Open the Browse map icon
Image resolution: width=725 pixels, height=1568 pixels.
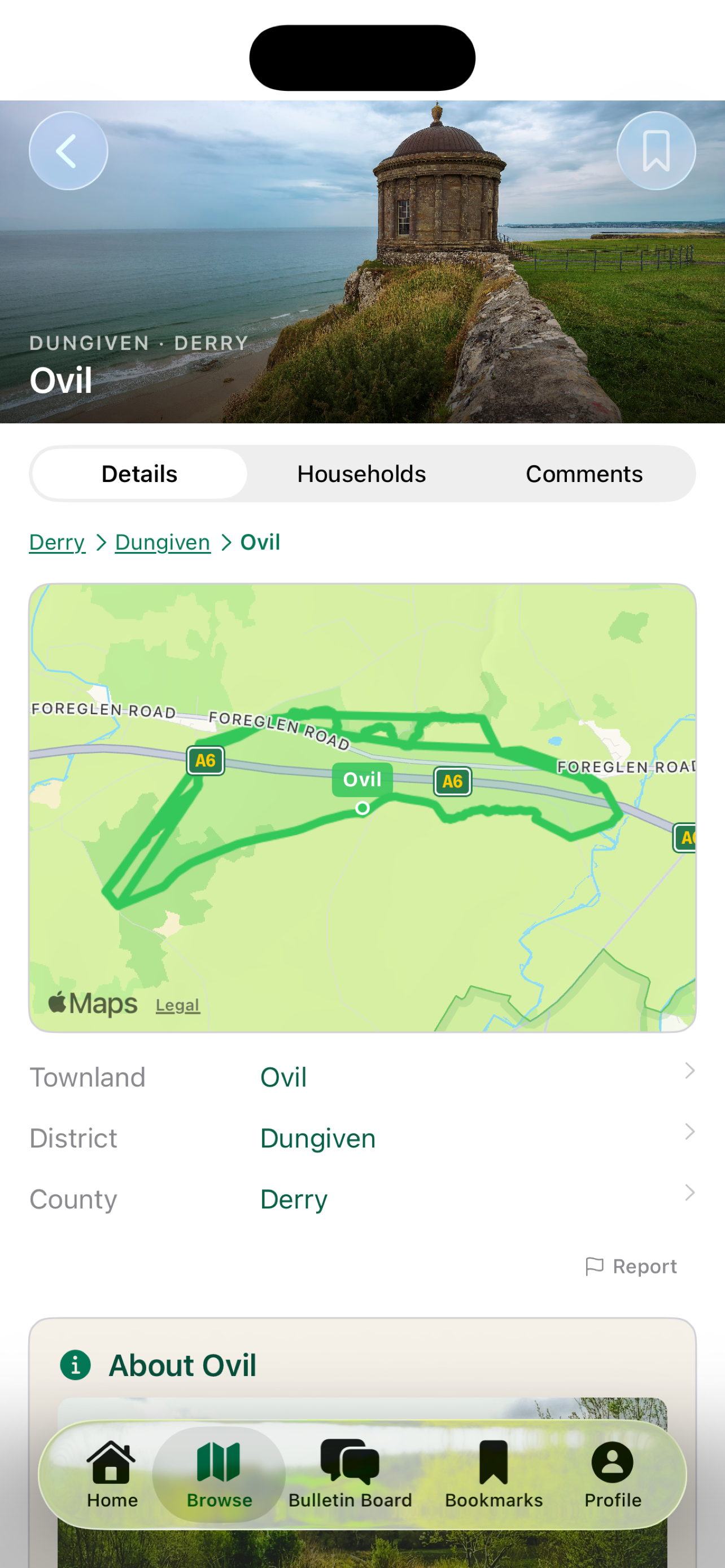218,1467
